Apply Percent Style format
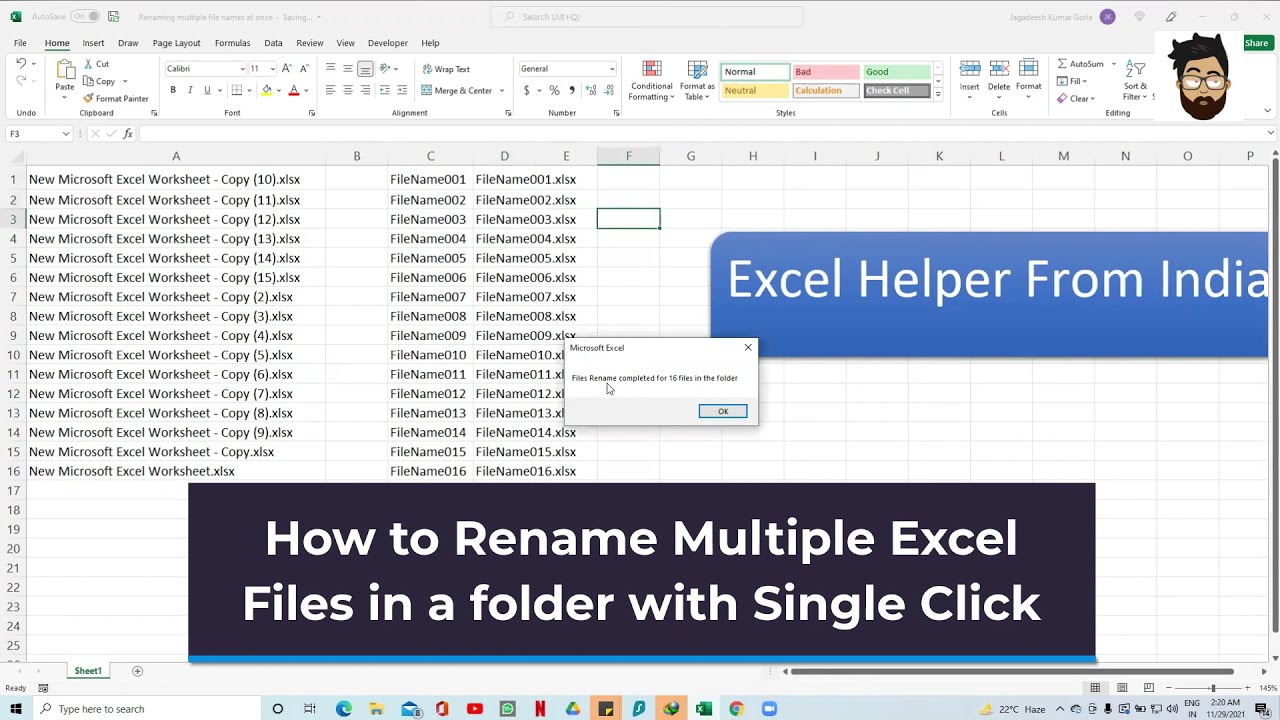Viewport: 1280px width, 720px height. [554, 90]
